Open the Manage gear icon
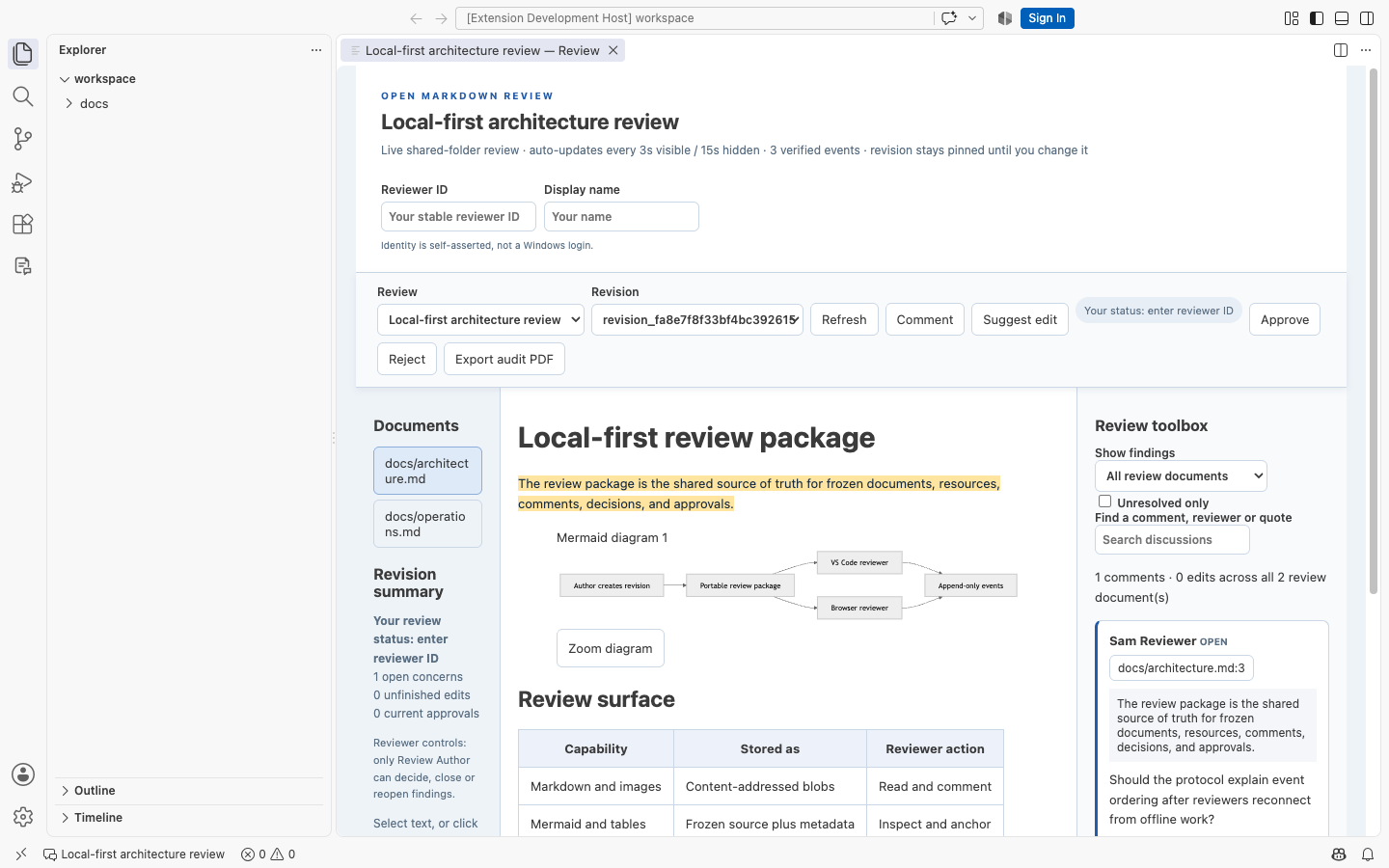The width and height of the screenshot is (1389, 868). pos(23,817)
